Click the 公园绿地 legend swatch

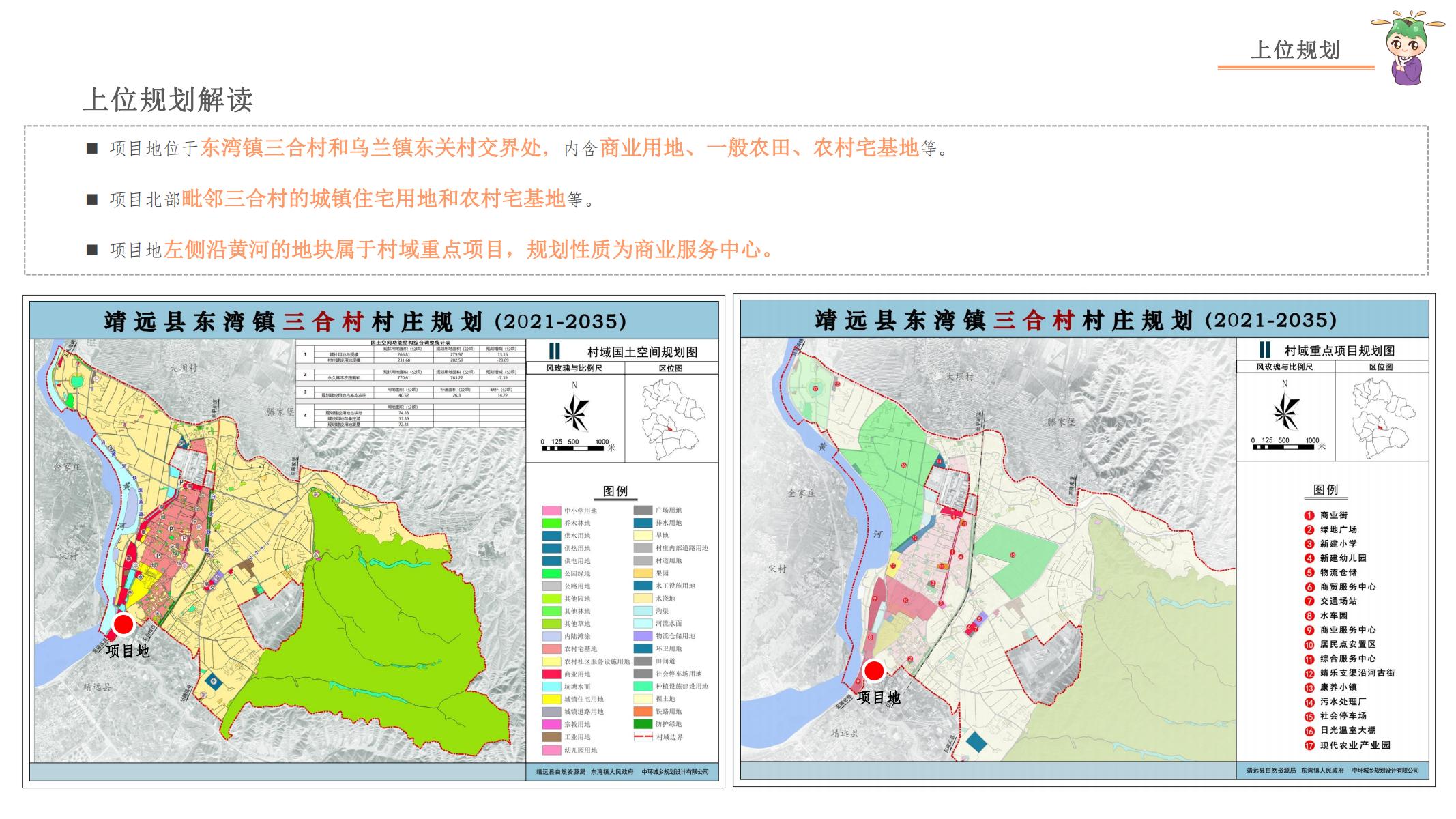pos(551,574)
